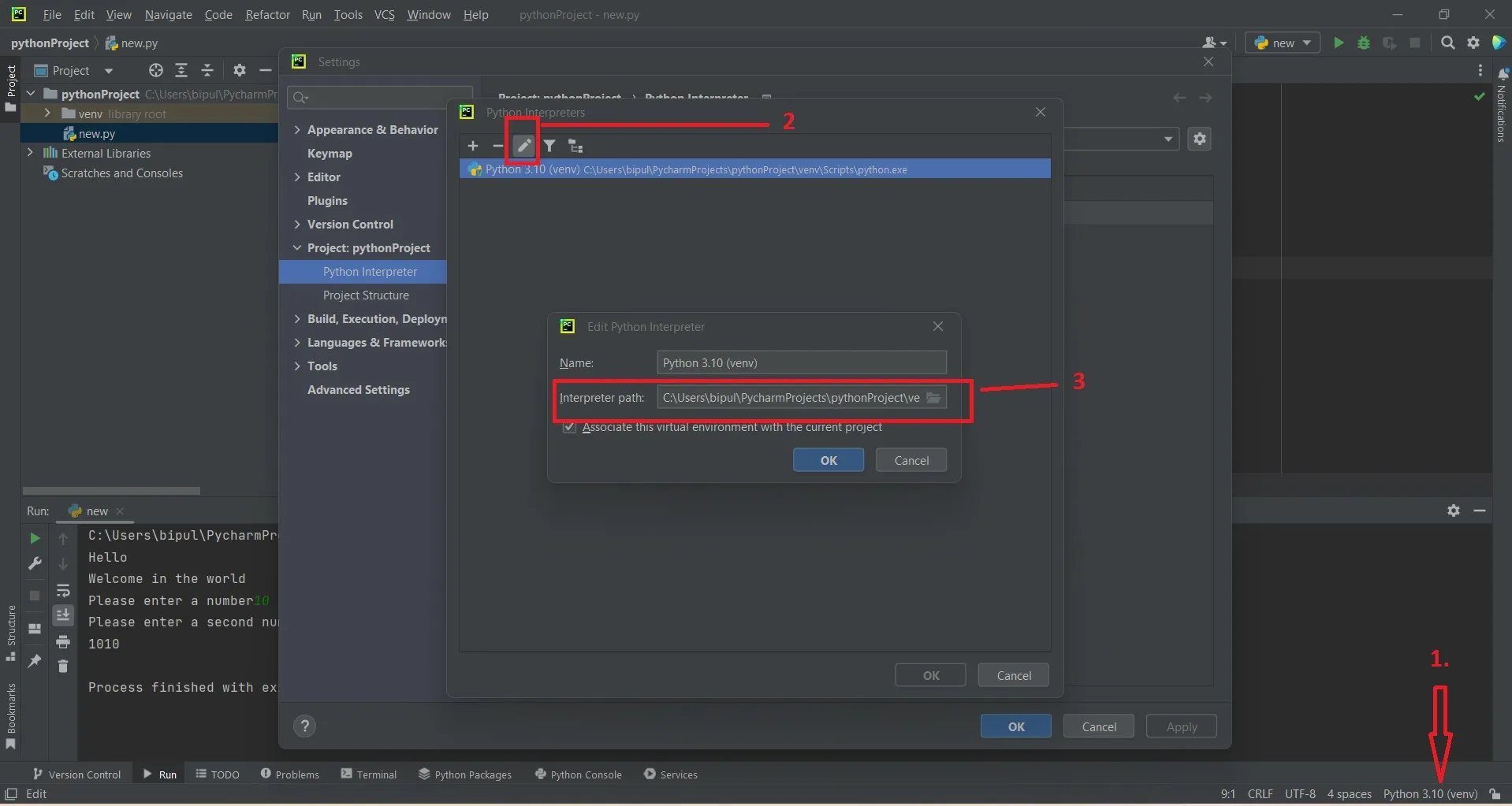Viewport: 1512px width, 806px height.
Task: Cancel the Python Interpreters dialog
Action: coord(1014,675)
